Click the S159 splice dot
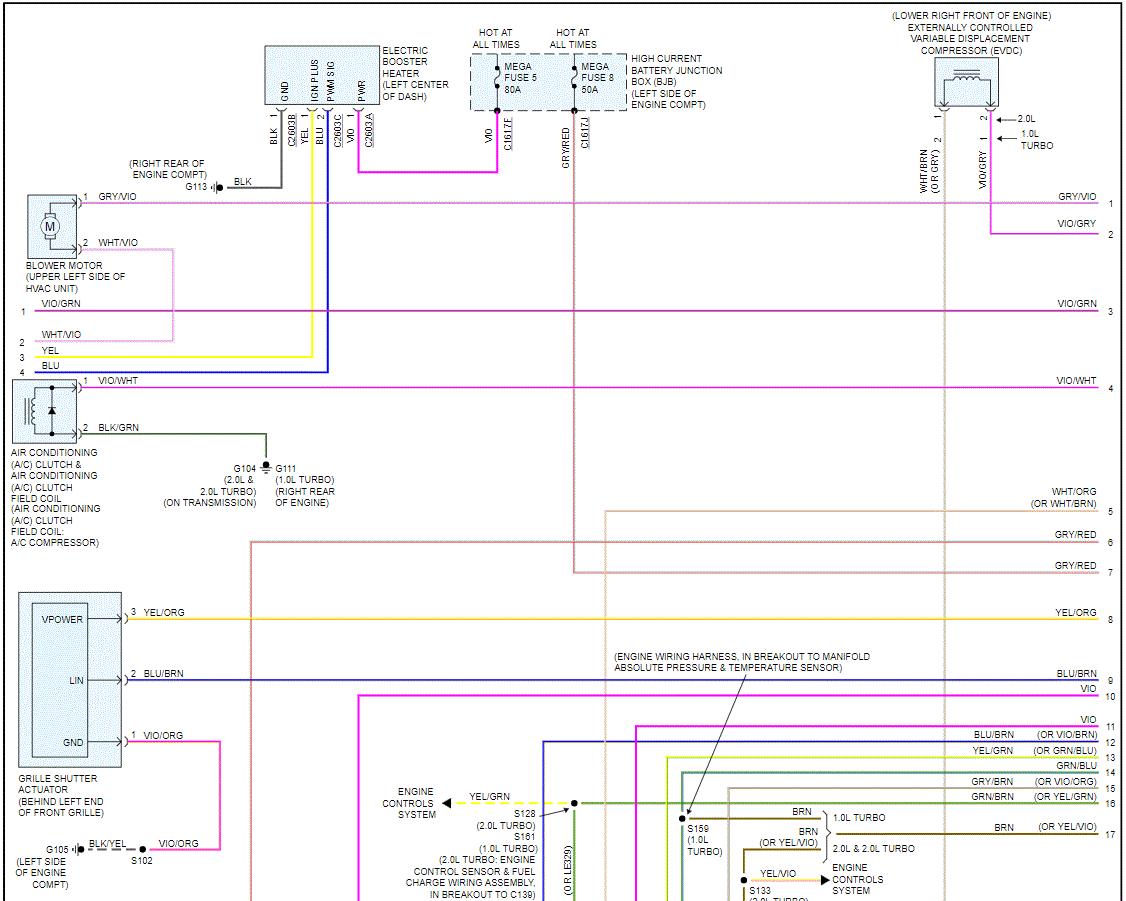This screenshot has height=901, width=1126. tap(683, 818)
